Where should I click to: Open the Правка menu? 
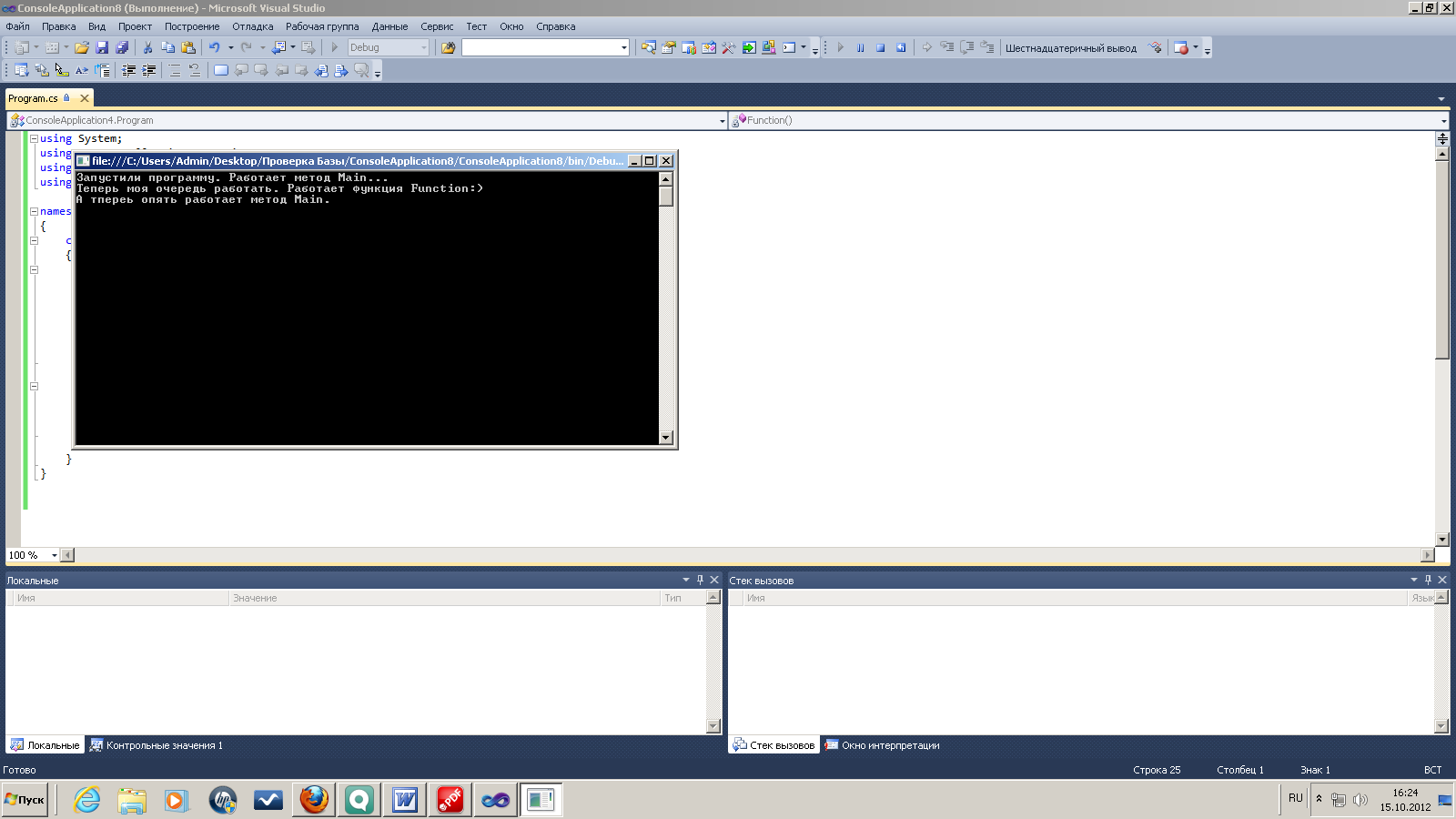click(59, 26)
